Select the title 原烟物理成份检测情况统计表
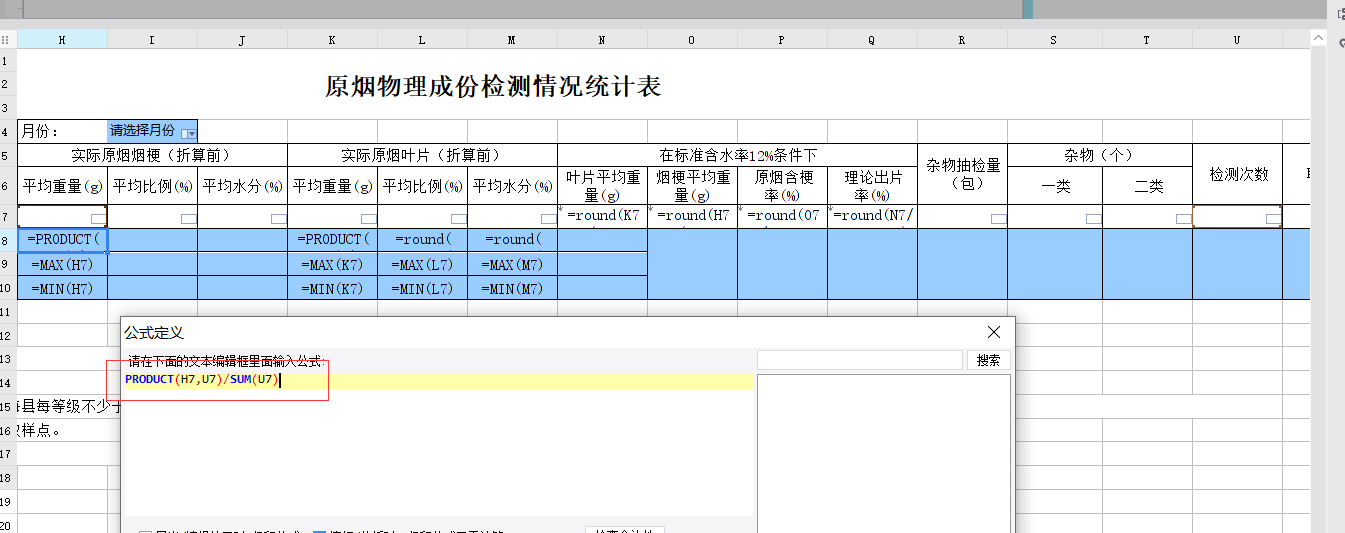This screenshot has width=1345, height=533. 493,86
